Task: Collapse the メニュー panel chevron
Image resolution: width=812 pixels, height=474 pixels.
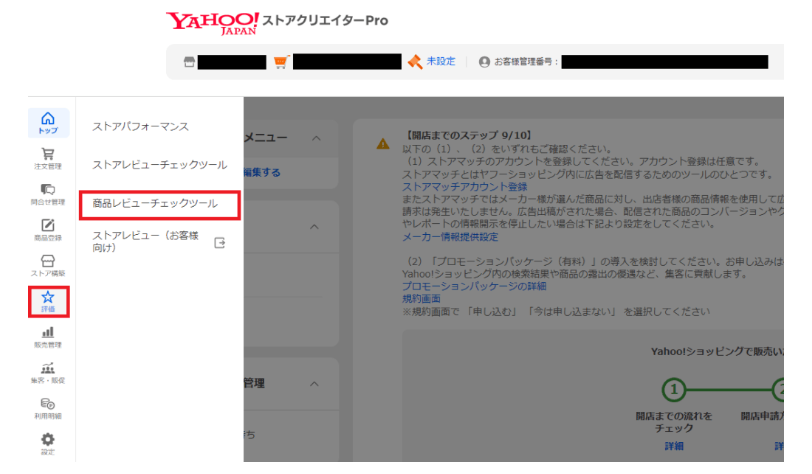Action: click(318, 138)
